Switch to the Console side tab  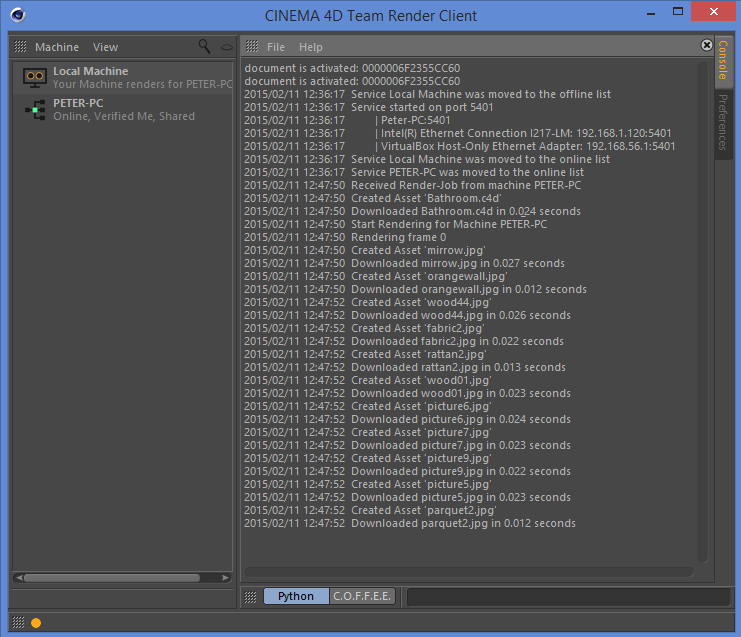click(x=723, y=60)
